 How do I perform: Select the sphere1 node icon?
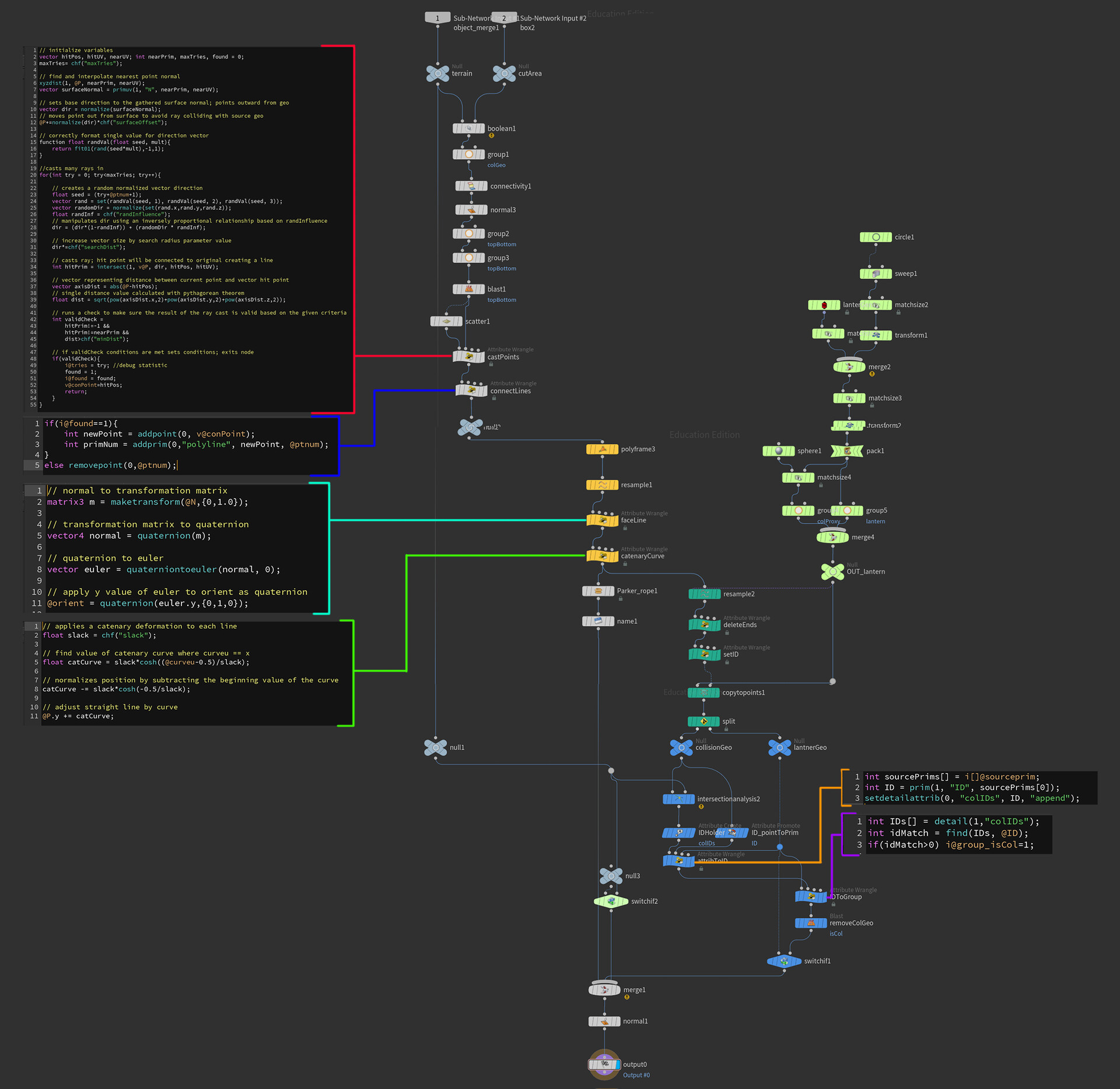778,451
